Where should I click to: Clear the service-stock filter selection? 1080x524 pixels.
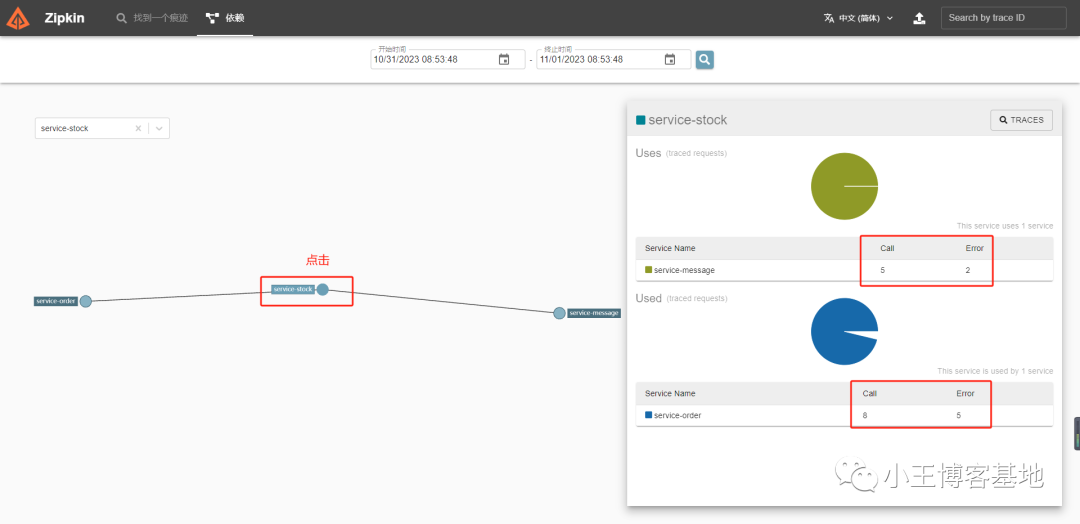tap(138, 128)
